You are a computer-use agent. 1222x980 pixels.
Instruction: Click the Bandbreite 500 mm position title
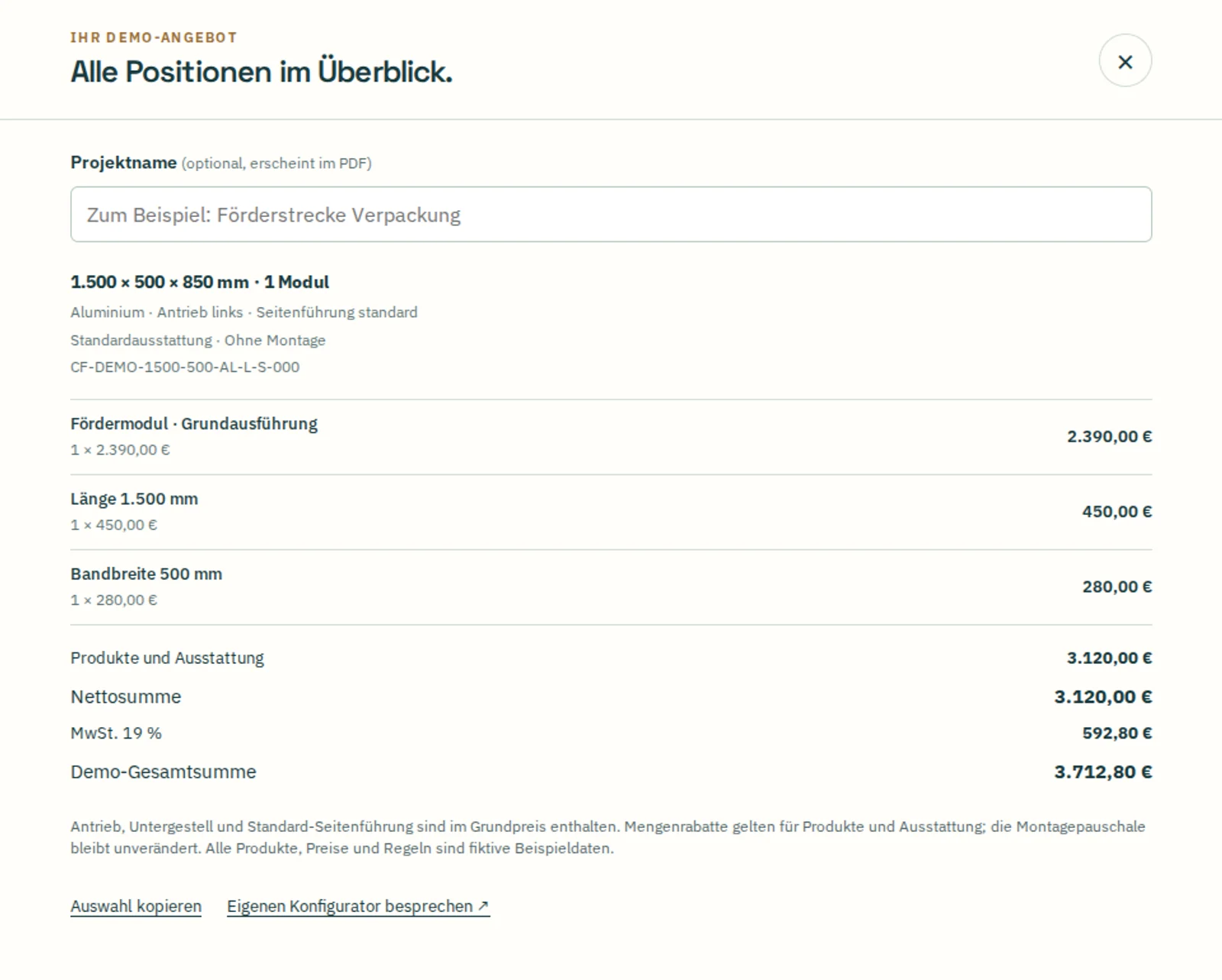pyautogui.click(x=147, y=574)
